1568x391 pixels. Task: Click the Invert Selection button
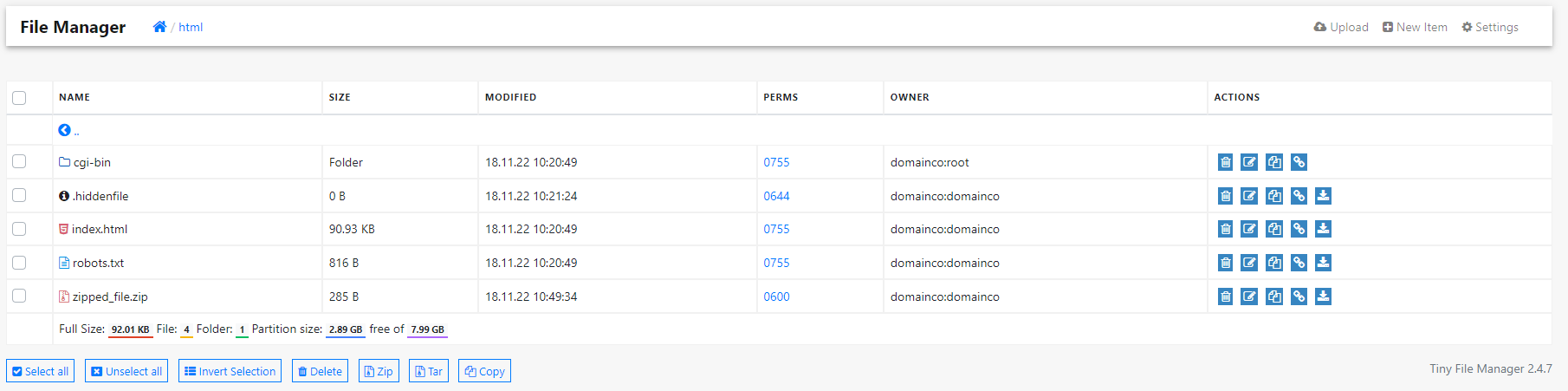tap(230, 371)
